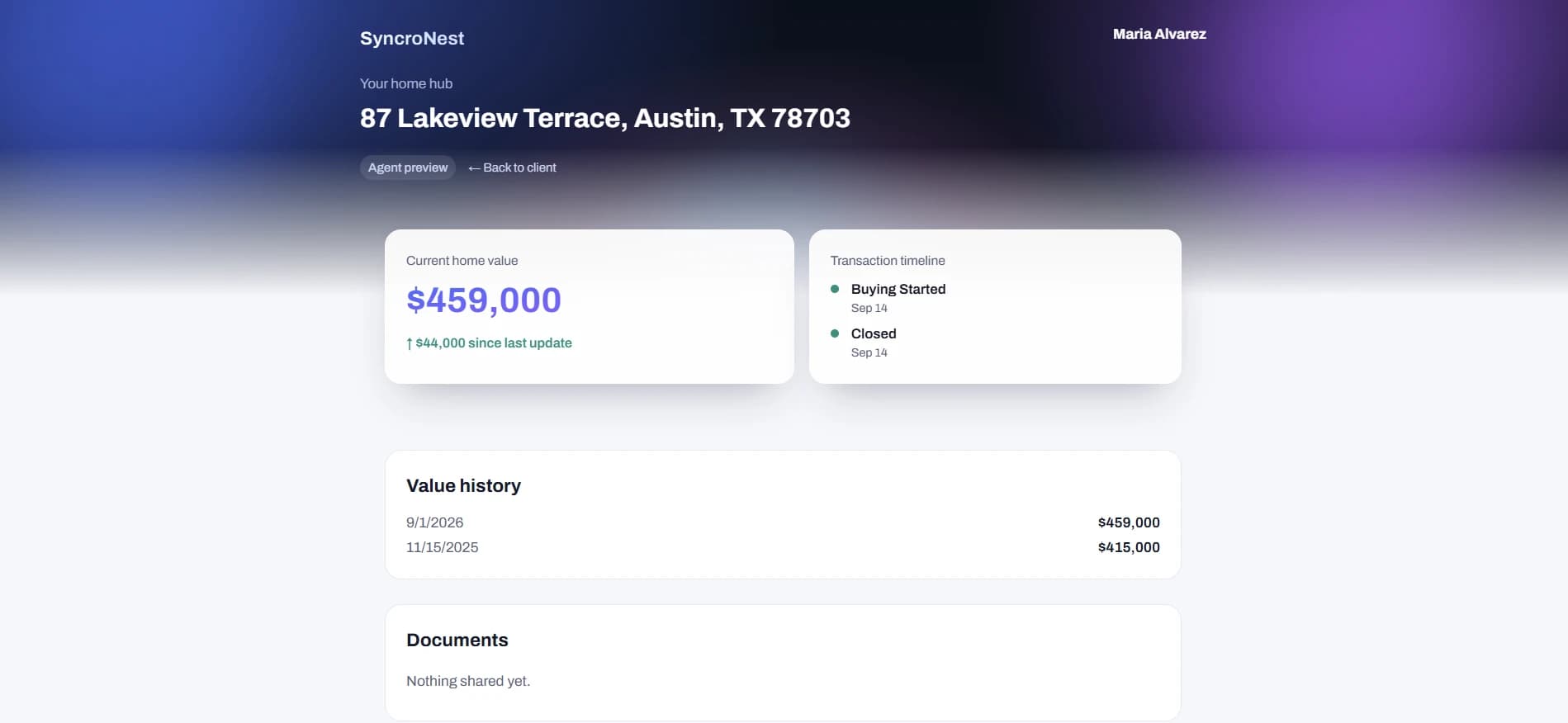Click the Agent preview badge
Screen dimensions: 1568x723
(408, 168)
